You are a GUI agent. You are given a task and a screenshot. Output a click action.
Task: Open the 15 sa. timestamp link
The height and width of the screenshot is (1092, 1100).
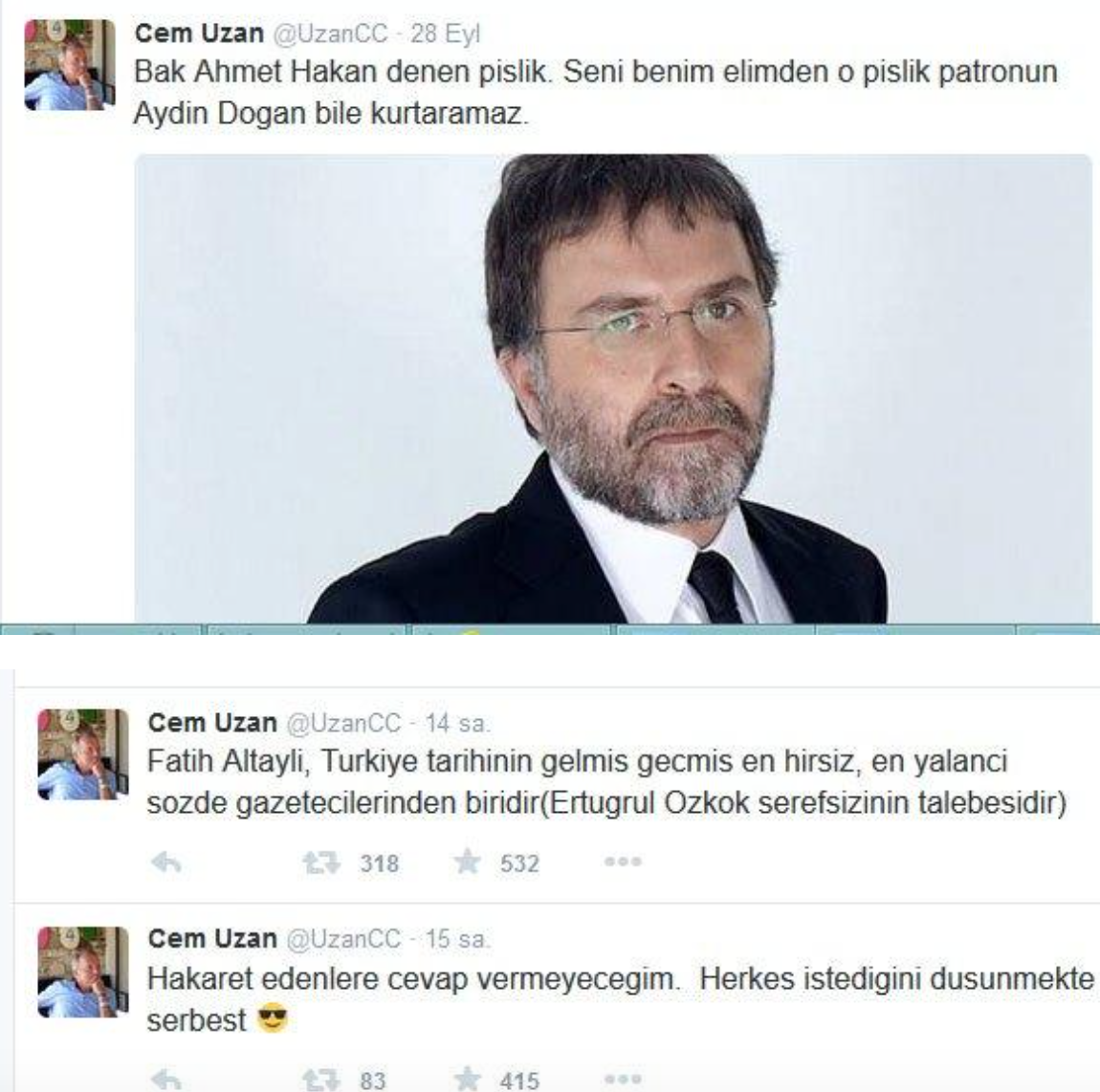[457, 939]
